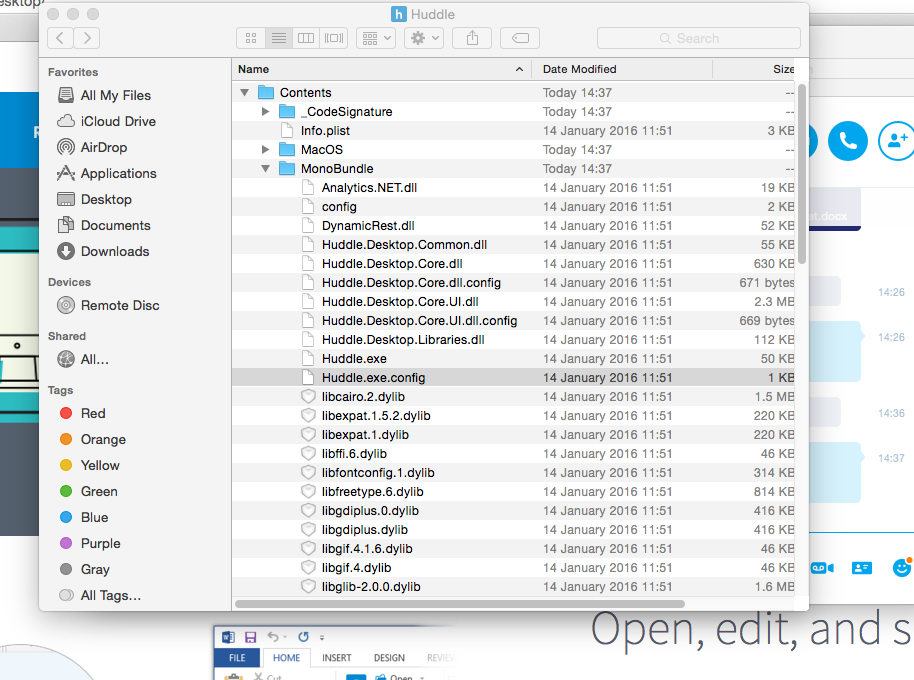
Task: Select libglib-2.0.0.dylib file
Action: pos(513,587)
